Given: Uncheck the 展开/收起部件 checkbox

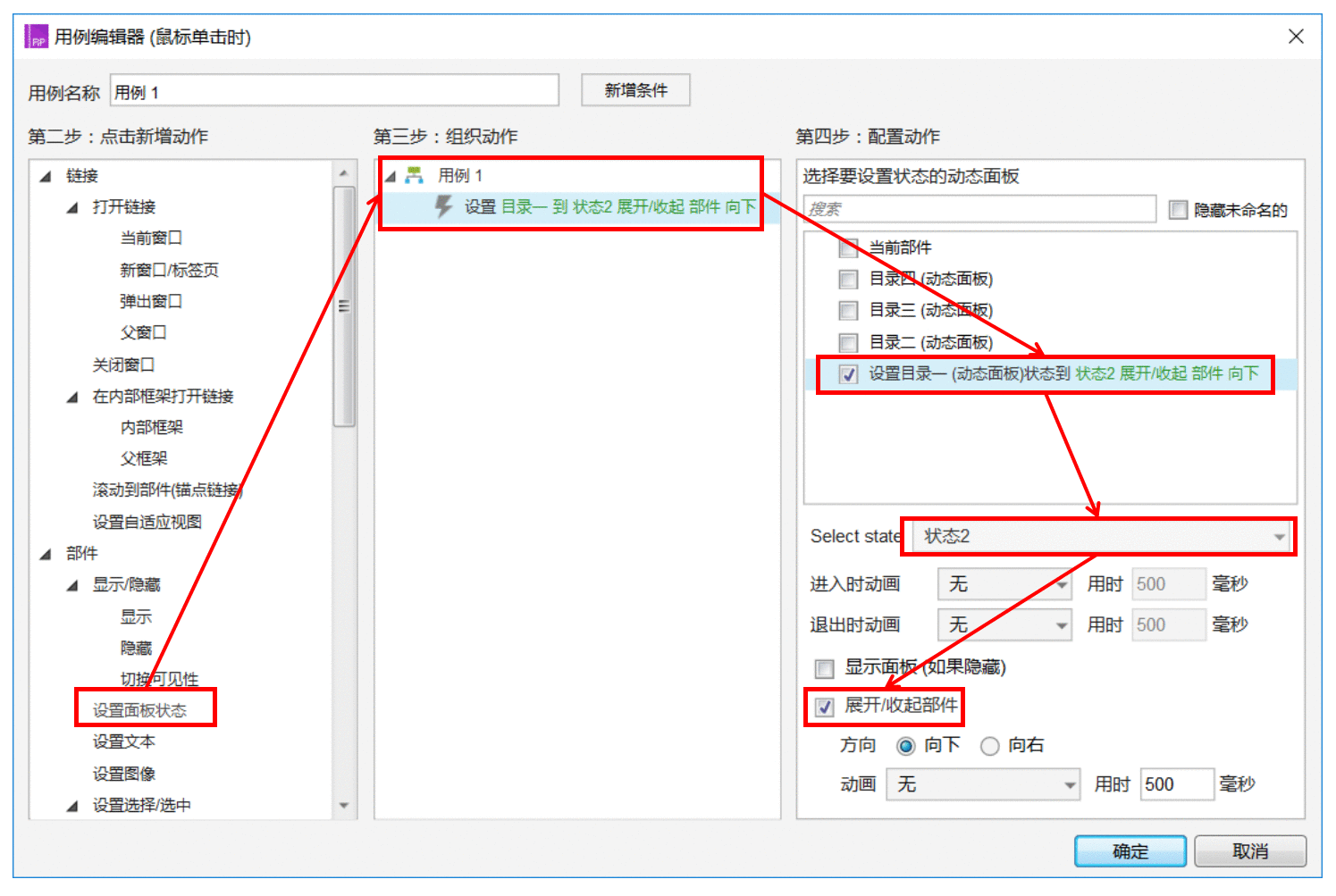Looking at the screenshot, I should point(824,708).
